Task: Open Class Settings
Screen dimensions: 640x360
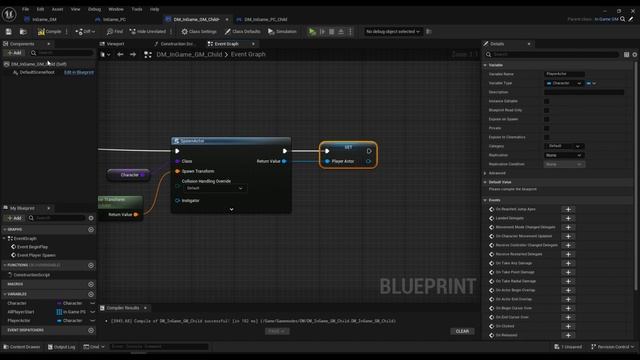Action: 199,31
